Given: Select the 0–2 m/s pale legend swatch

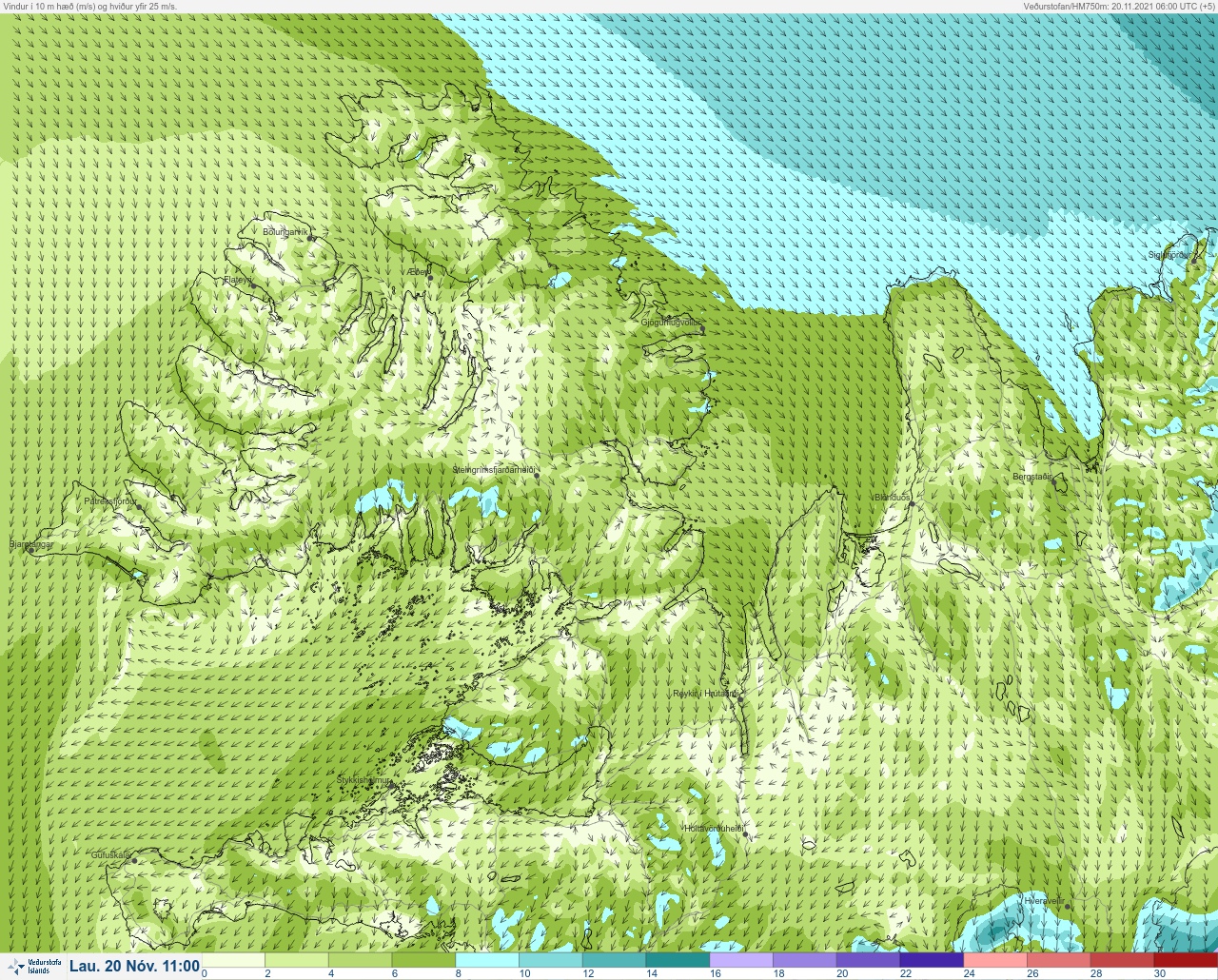Looking at the screenshot, I should [x=233, y=960].
